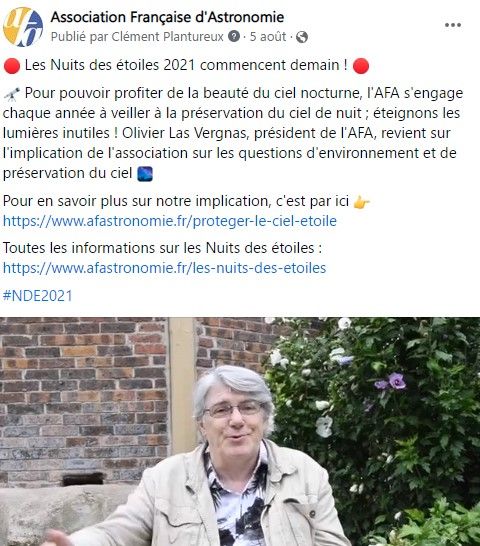Click the night sky emoji after ciel

(x=145, y=174)
